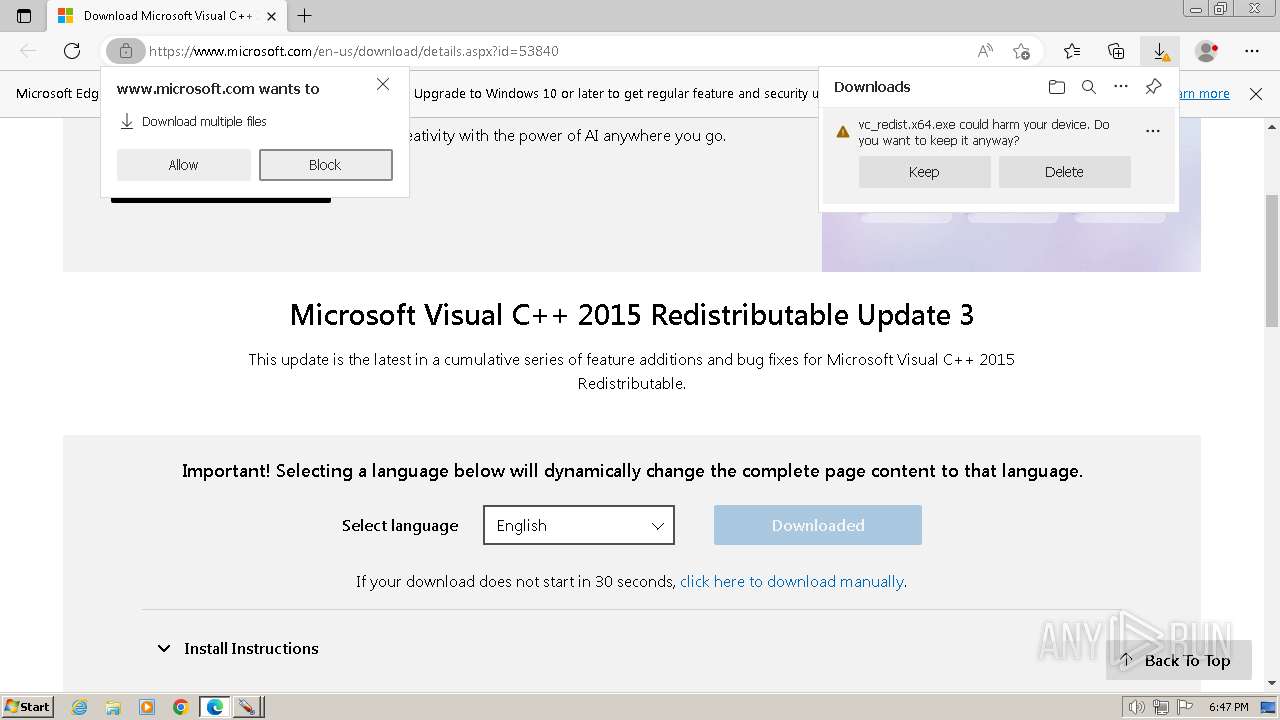The width and height of the screenshot is (1280, 720).
Task: View site information via the lock icon
Action: tap(125, 51)
